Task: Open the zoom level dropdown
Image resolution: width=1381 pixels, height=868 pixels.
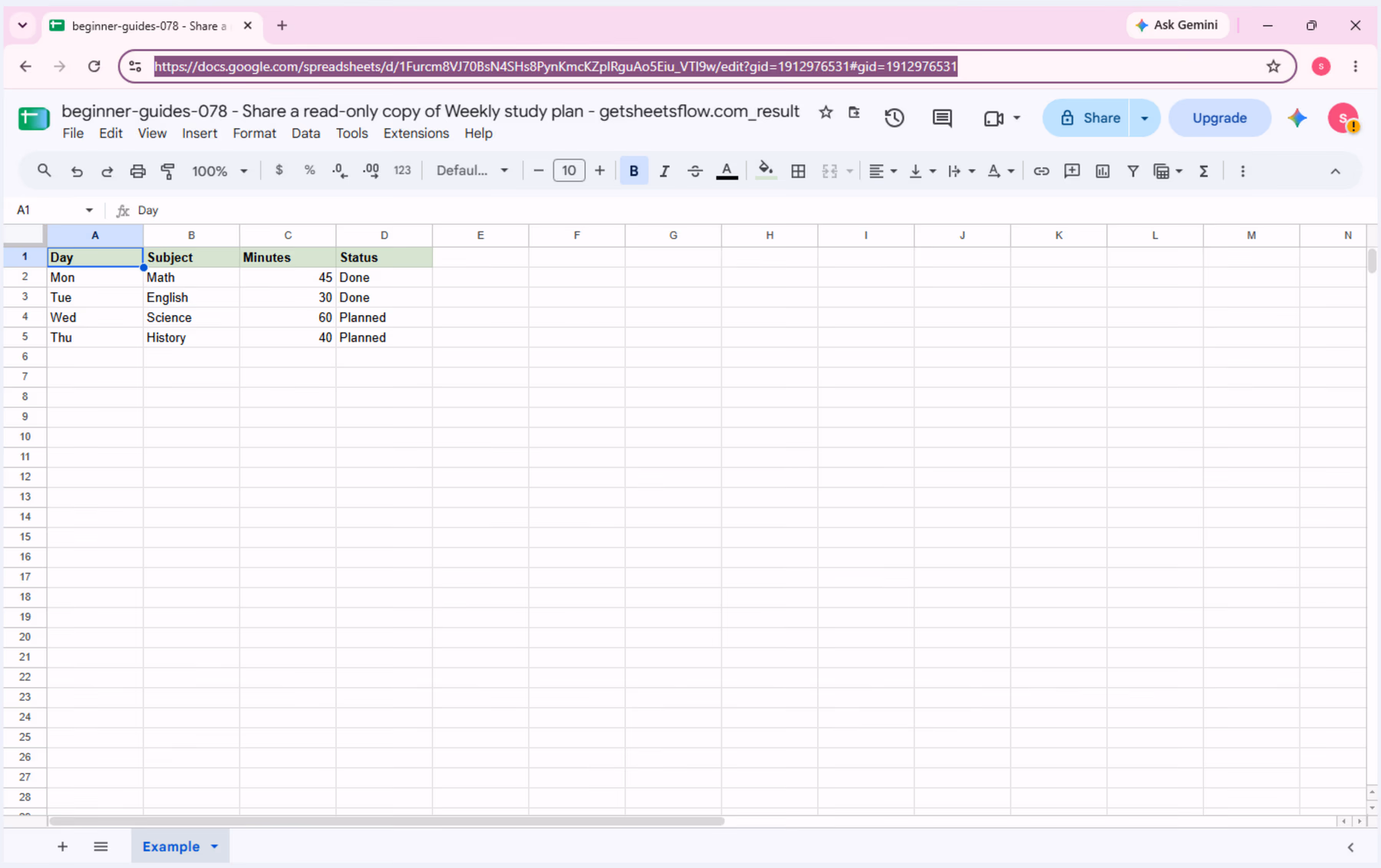Action: (x=219, y=171)
